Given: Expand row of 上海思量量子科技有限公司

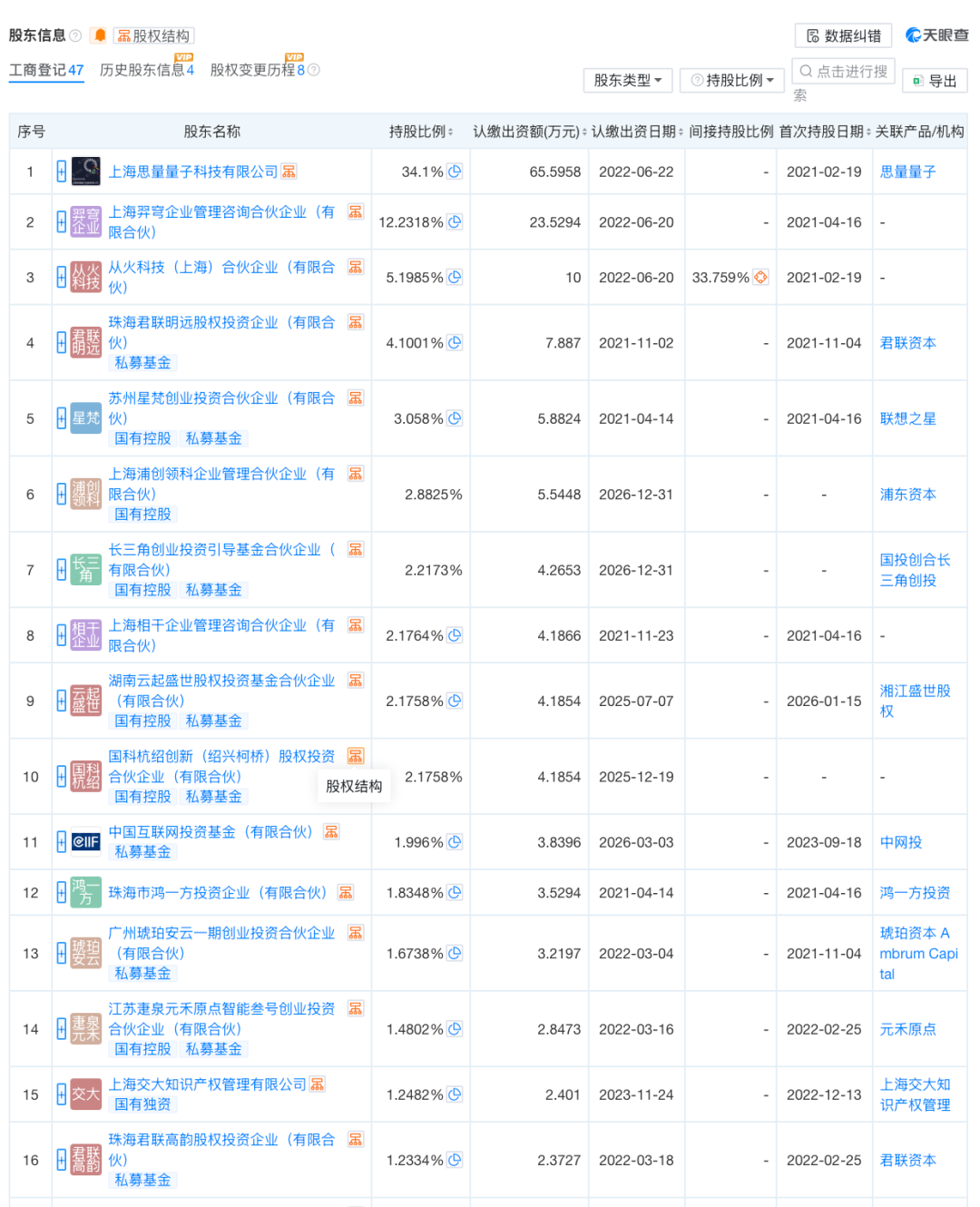Looking at the screenshot, I should click(x=61, y=172).
